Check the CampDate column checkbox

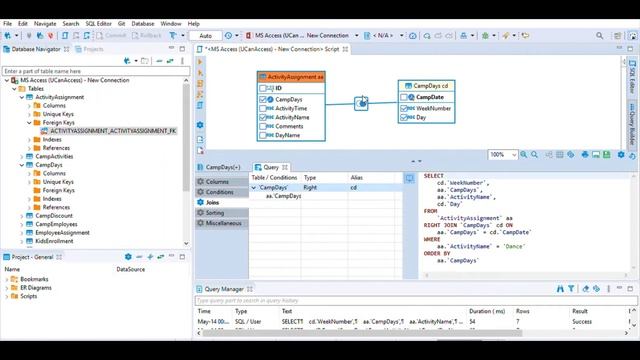click(x=404, y=97)
